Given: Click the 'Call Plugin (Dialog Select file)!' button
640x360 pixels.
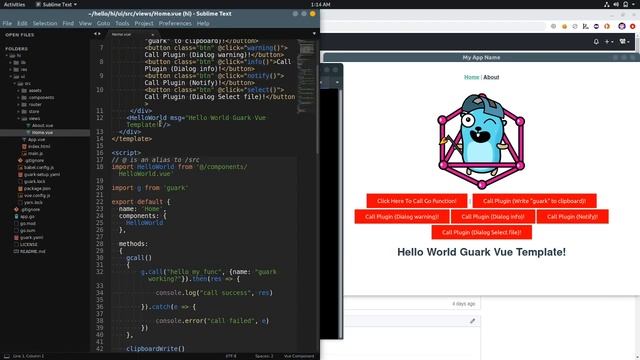Looking at the screenshot, I should coord(482,232).
